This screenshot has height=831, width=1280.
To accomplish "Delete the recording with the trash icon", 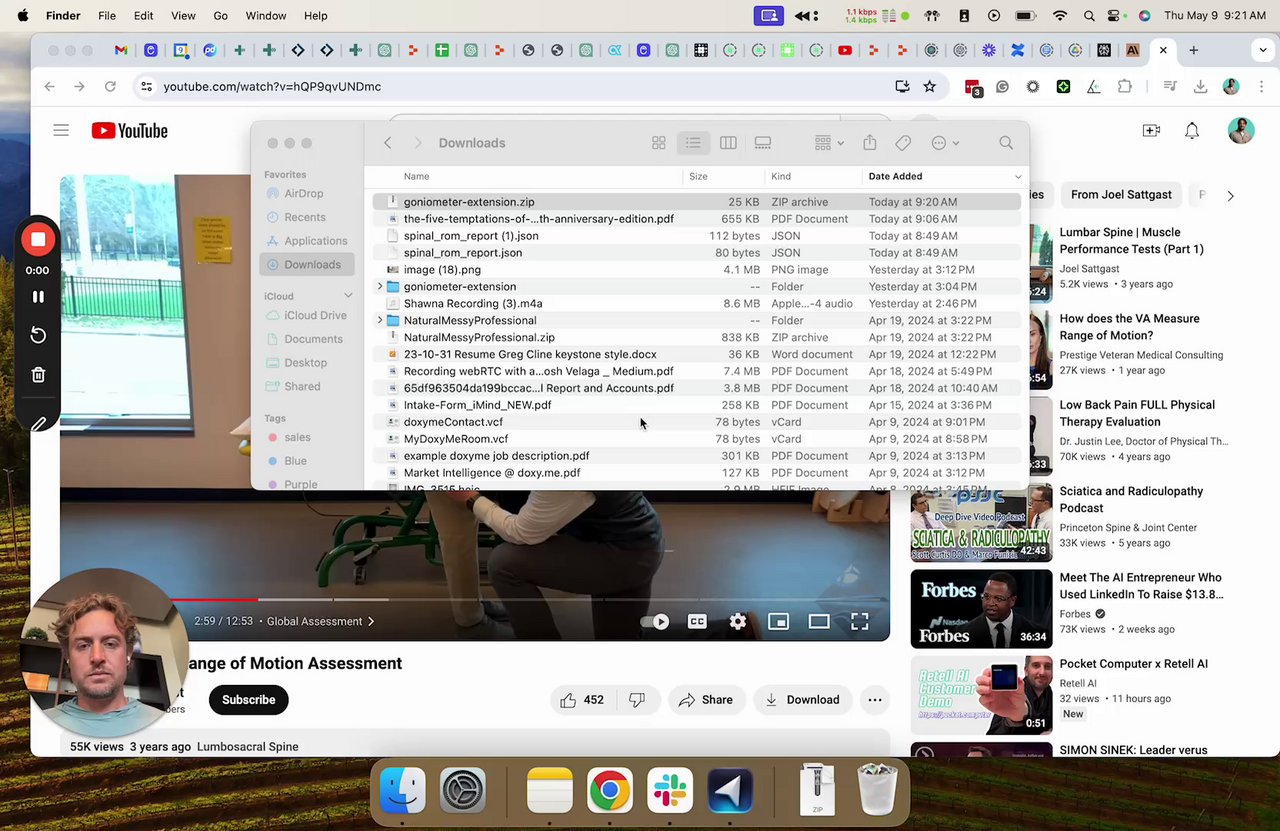I will [38, 375].
